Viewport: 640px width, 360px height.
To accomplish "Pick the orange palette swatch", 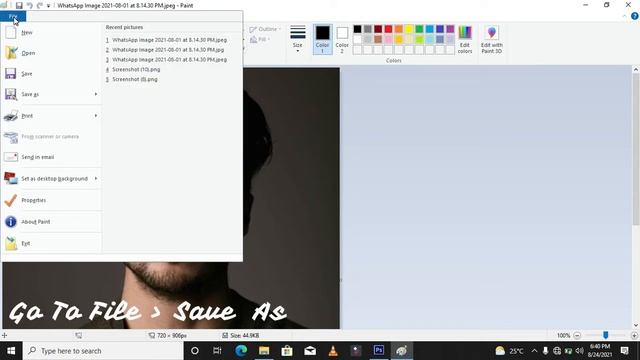I will [x=398, y=29].
